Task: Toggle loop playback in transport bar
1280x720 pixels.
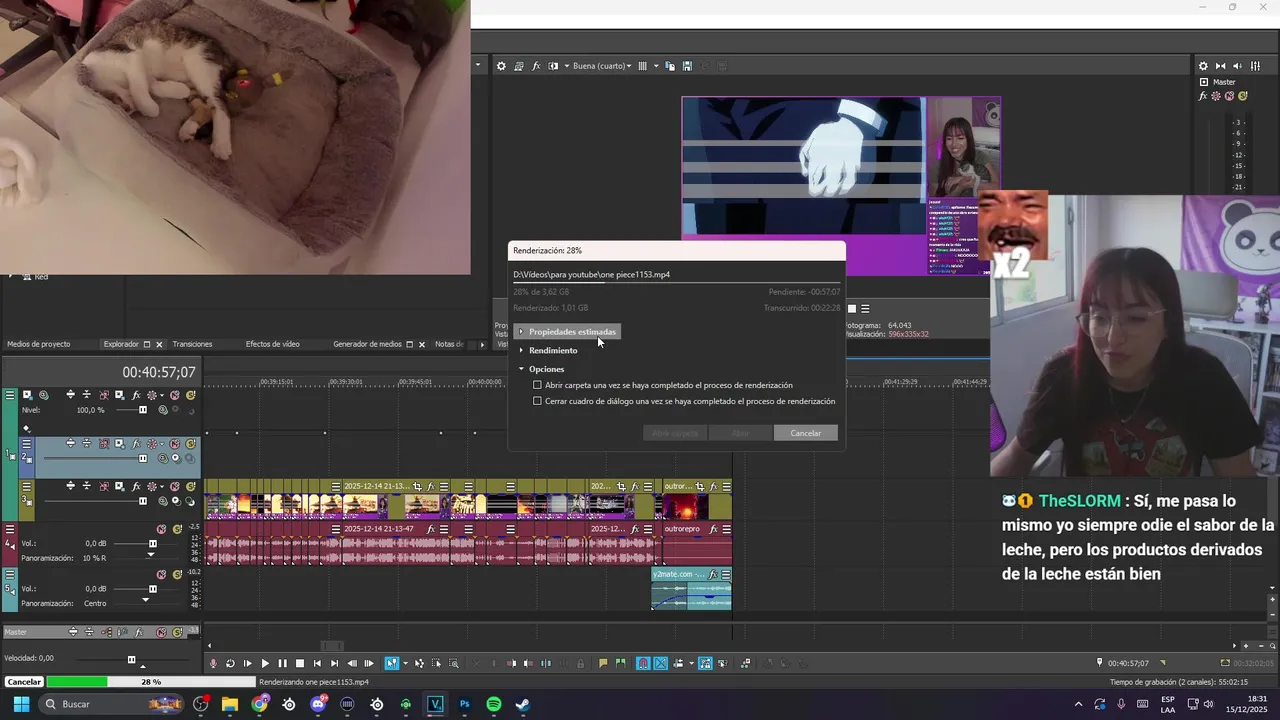Action: click(x=230, y=663)
